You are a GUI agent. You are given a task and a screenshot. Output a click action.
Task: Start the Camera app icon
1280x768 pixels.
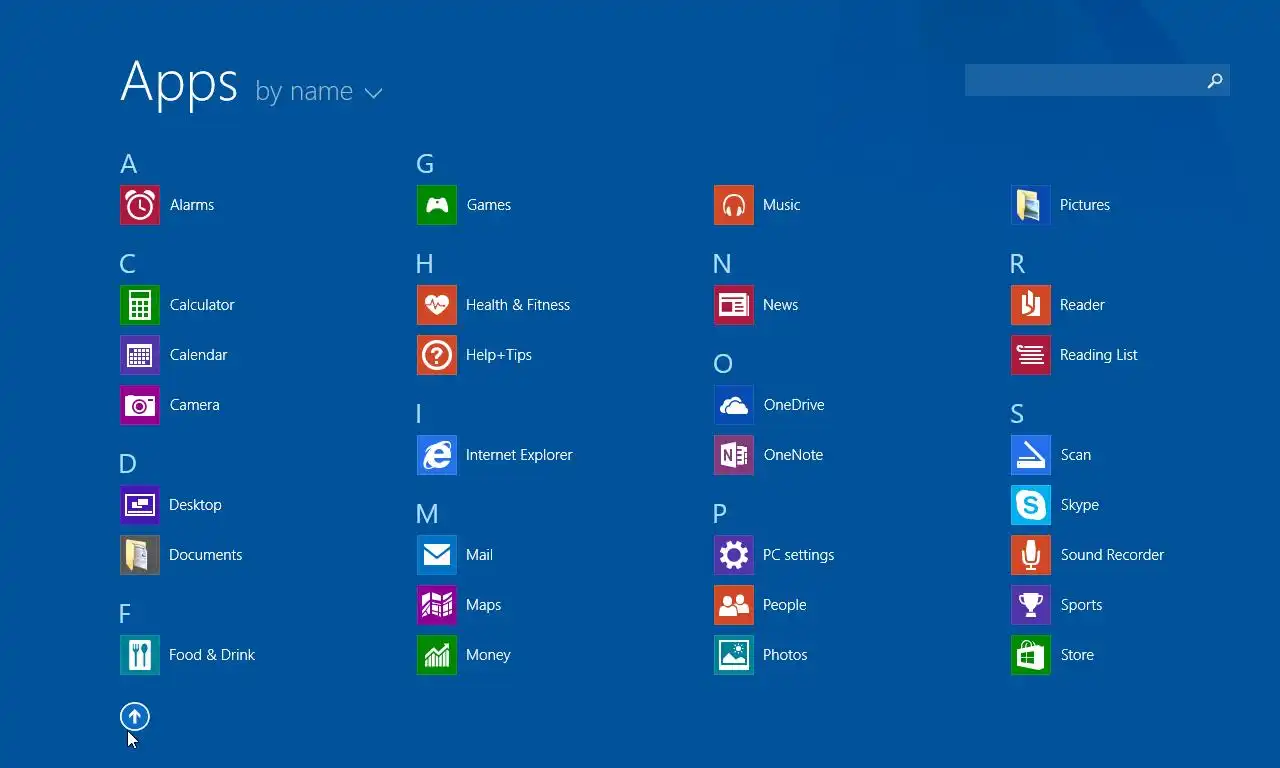pos(140,405)
